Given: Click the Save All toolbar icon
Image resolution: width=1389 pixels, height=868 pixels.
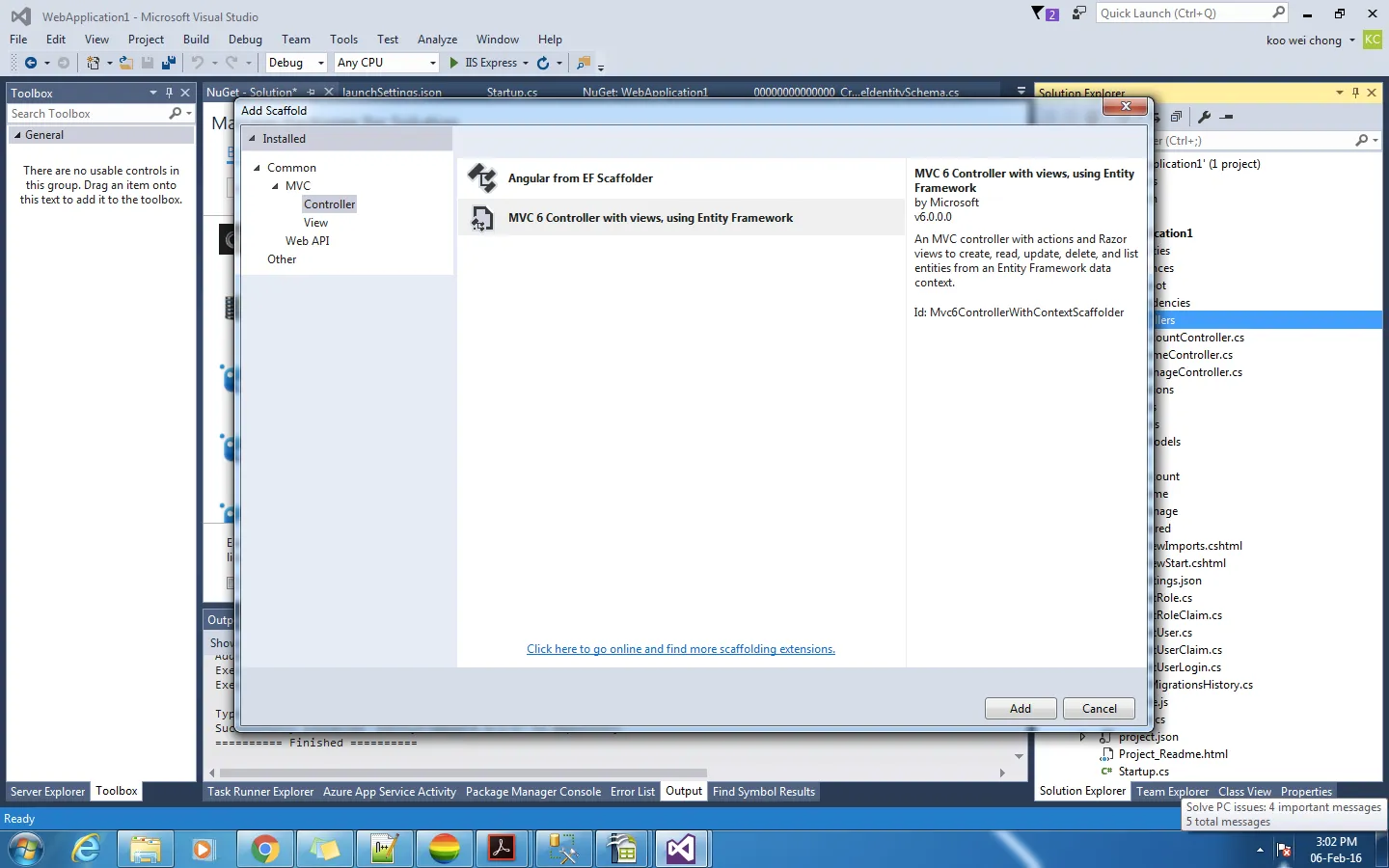Looking at the screenshot, I should [169, 63].
